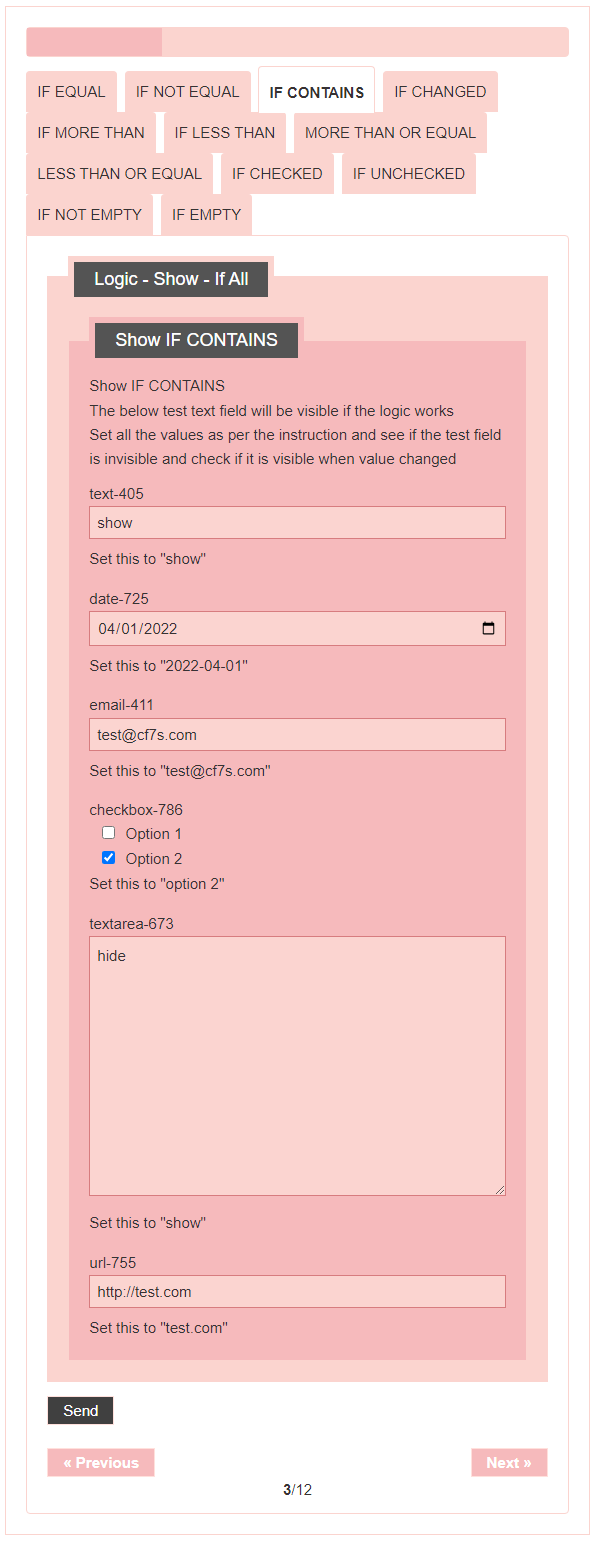Select the MORE THAN OR EQUAL tab

tap(390, 133)
